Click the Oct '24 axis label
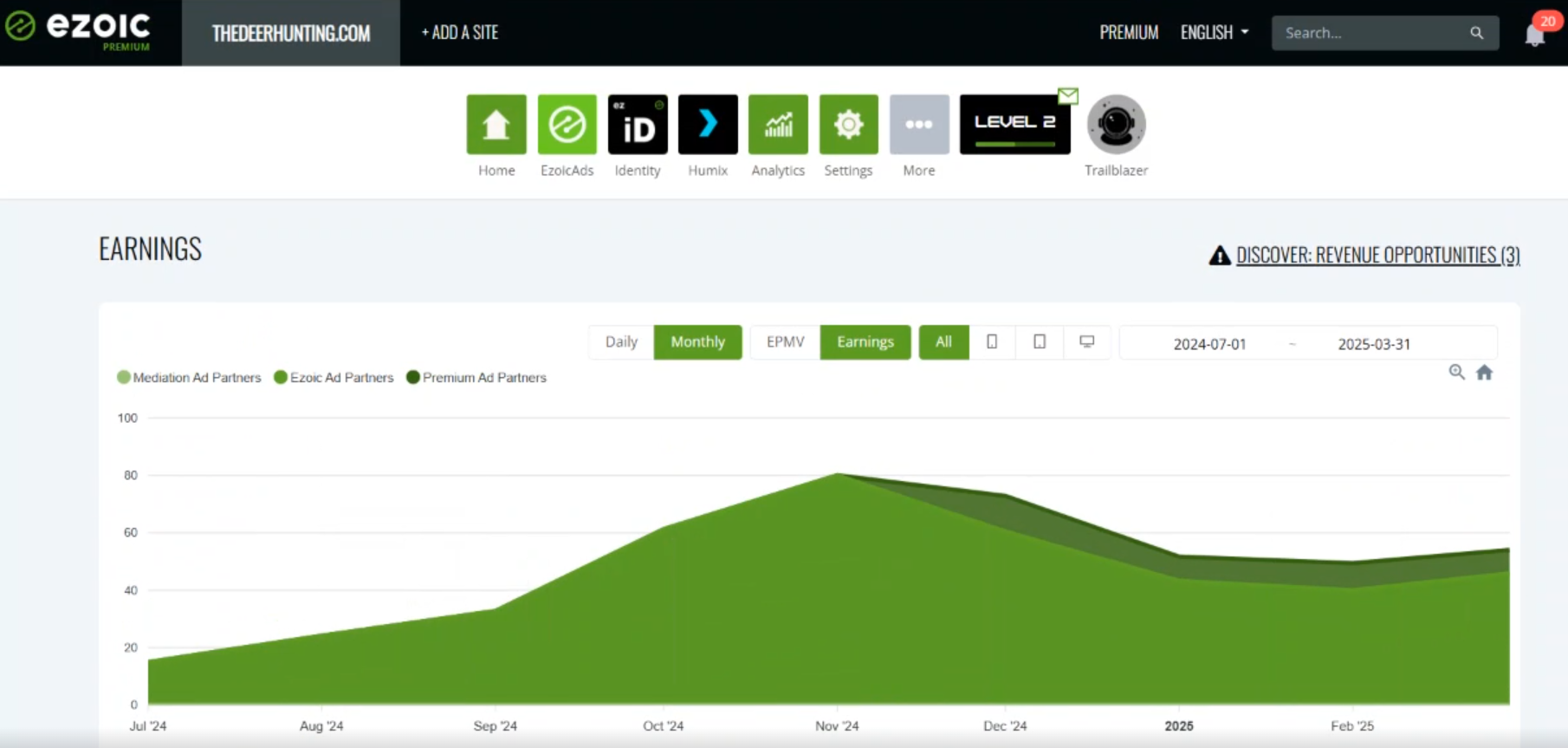 [663, 725]
